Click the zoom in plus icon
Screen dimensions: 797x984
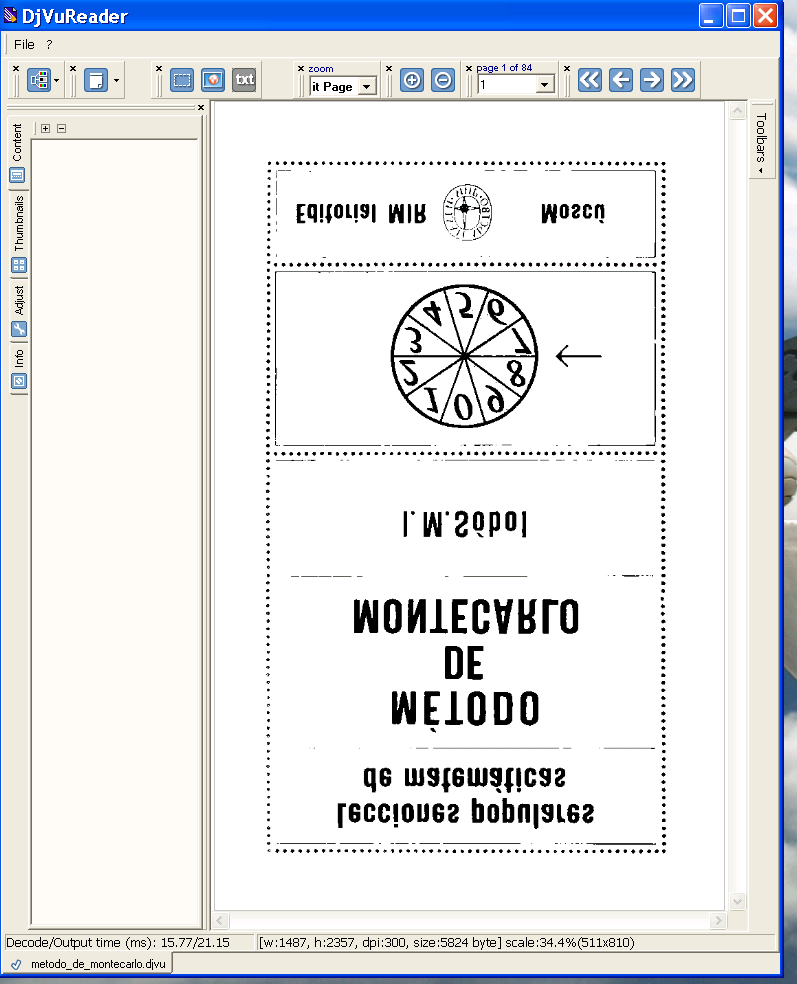tap(412, 80)
